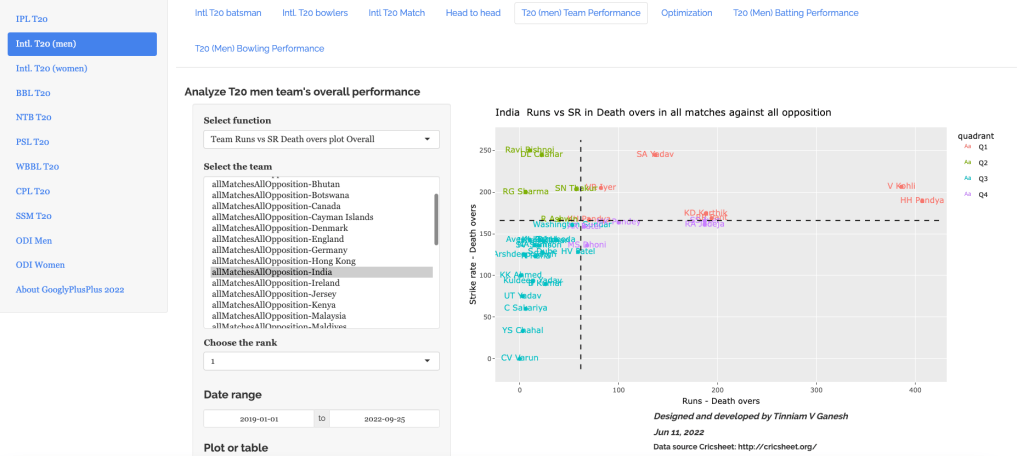Select Intl. T20 (women) in sidebar
Image resolution: width=1023 pixels, height=456 pixels.
(52, 68)
